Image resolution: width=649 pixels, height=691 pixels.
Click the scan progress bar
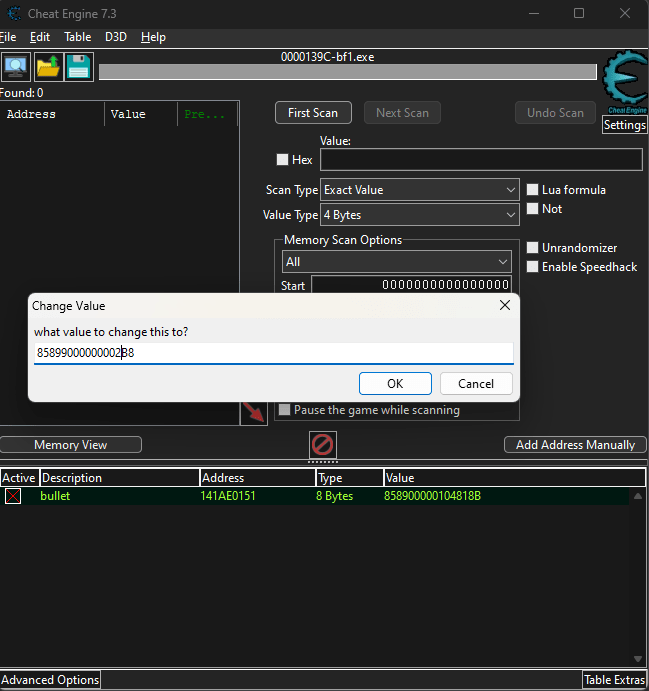[348, 72]
